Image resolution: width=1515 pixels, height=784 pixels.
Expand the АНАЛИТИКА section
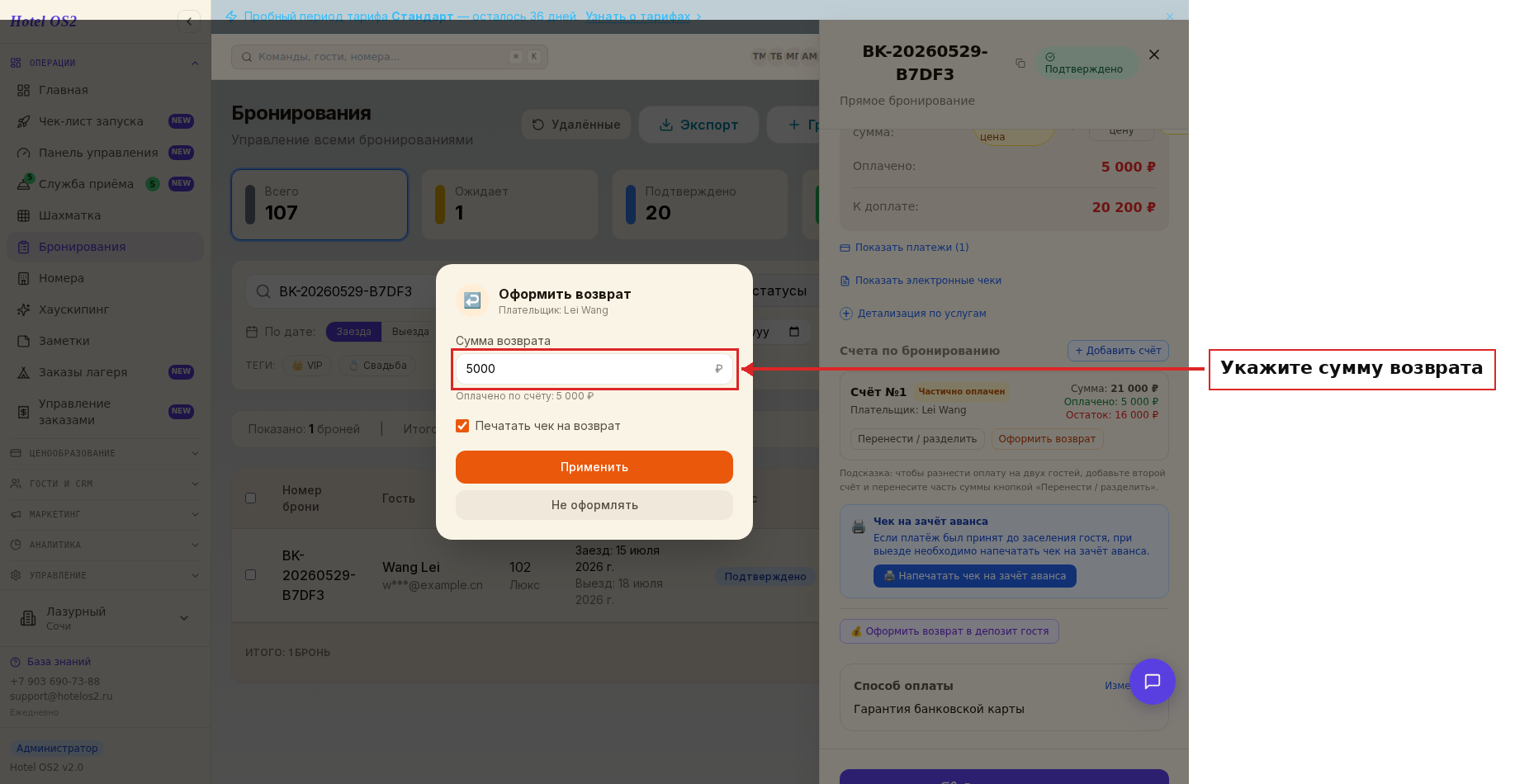195,545
